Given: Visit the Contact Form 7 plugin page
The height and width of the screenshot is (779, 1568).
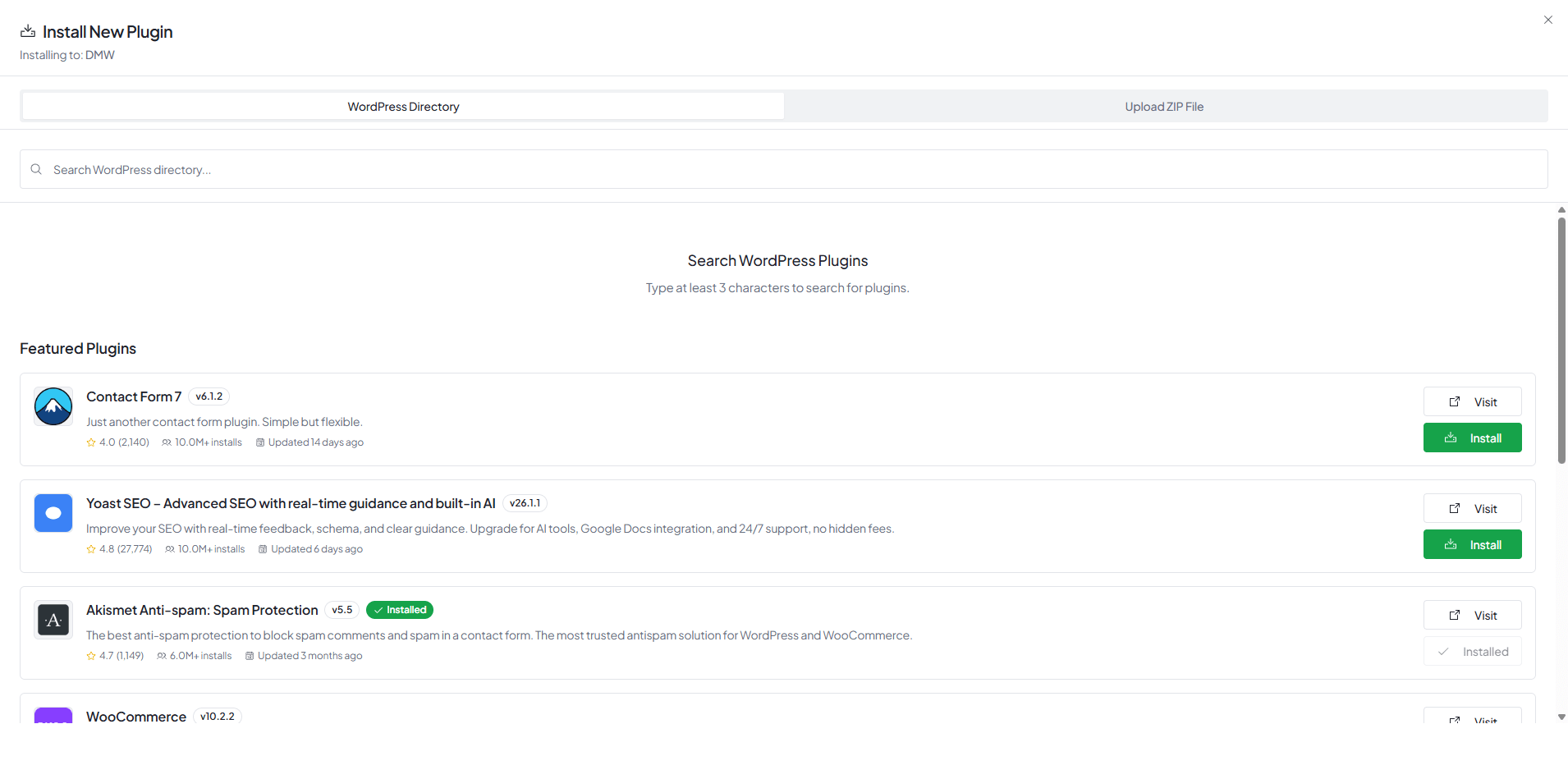Looking at the screenshot, I should click(x=1472, y=402).
